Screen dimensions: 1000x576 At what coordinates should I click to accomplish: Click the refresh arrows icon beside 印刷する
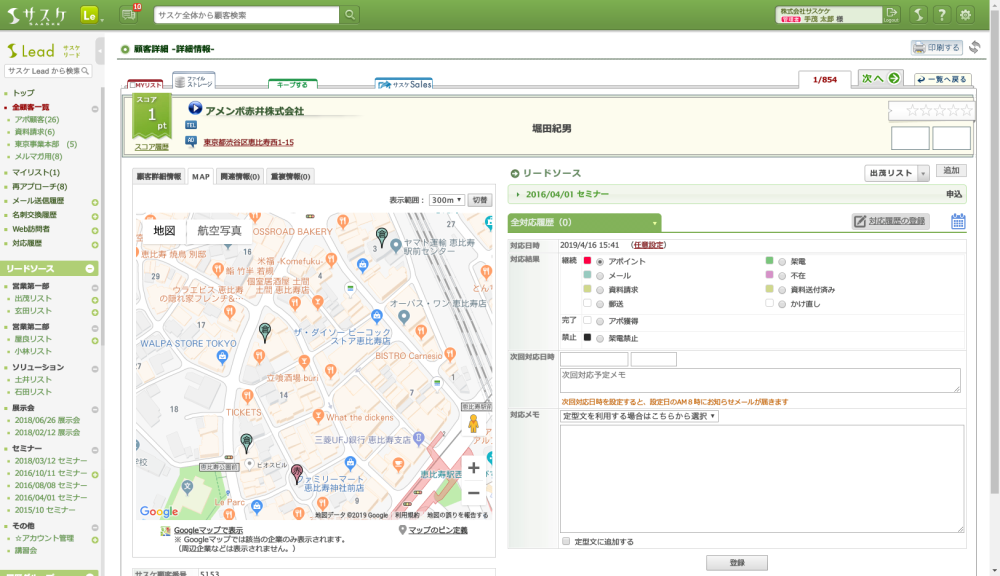(x=975, y=47)
